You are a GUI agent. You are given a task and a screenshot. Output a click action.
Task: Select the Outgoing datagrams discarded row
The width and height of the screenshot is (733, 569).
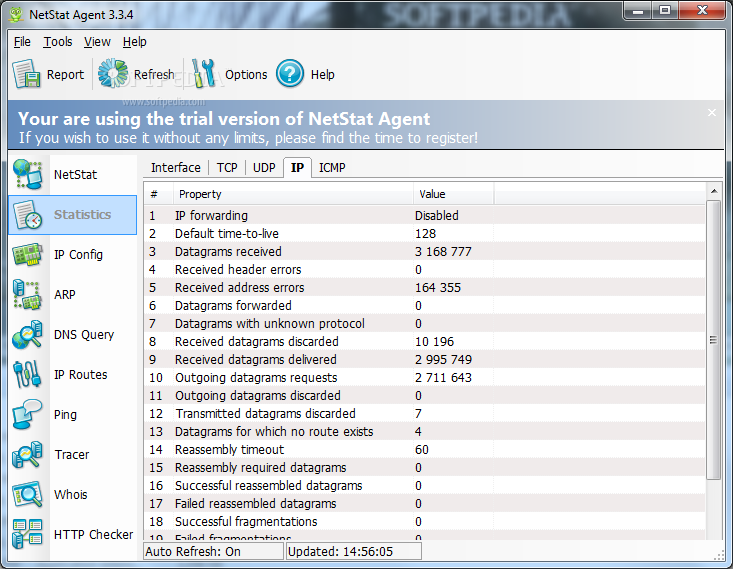424,395
